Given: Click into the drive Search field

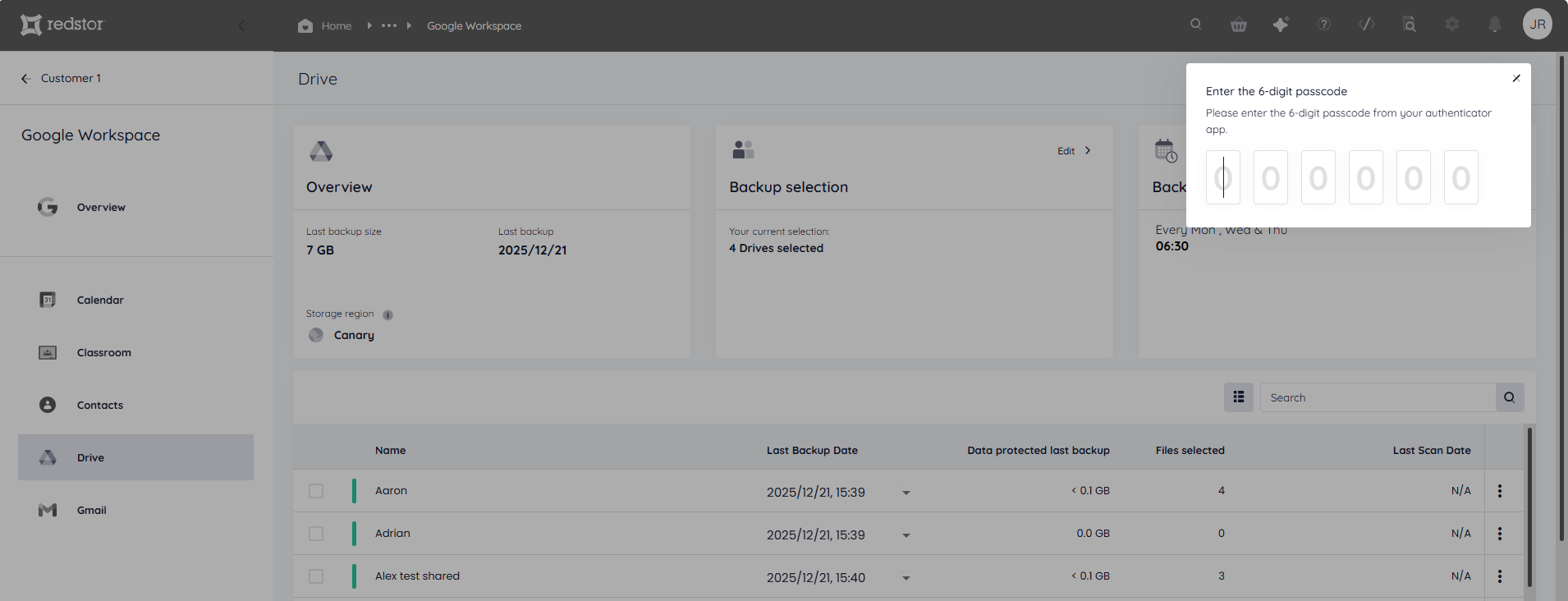Looking at the screenshot, I should tap(1378, 397).
